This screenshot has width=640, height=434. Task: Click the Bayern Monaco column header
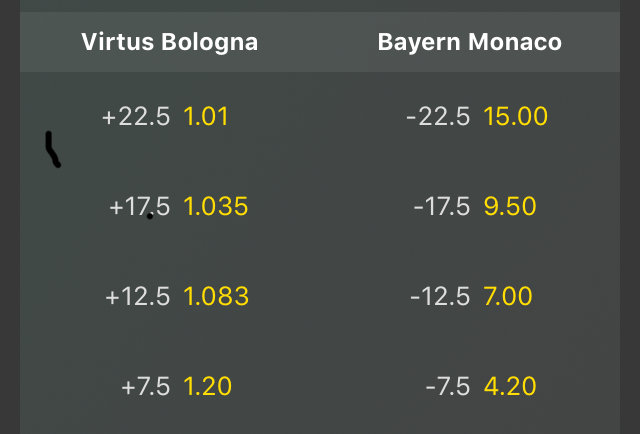[469, 42]
